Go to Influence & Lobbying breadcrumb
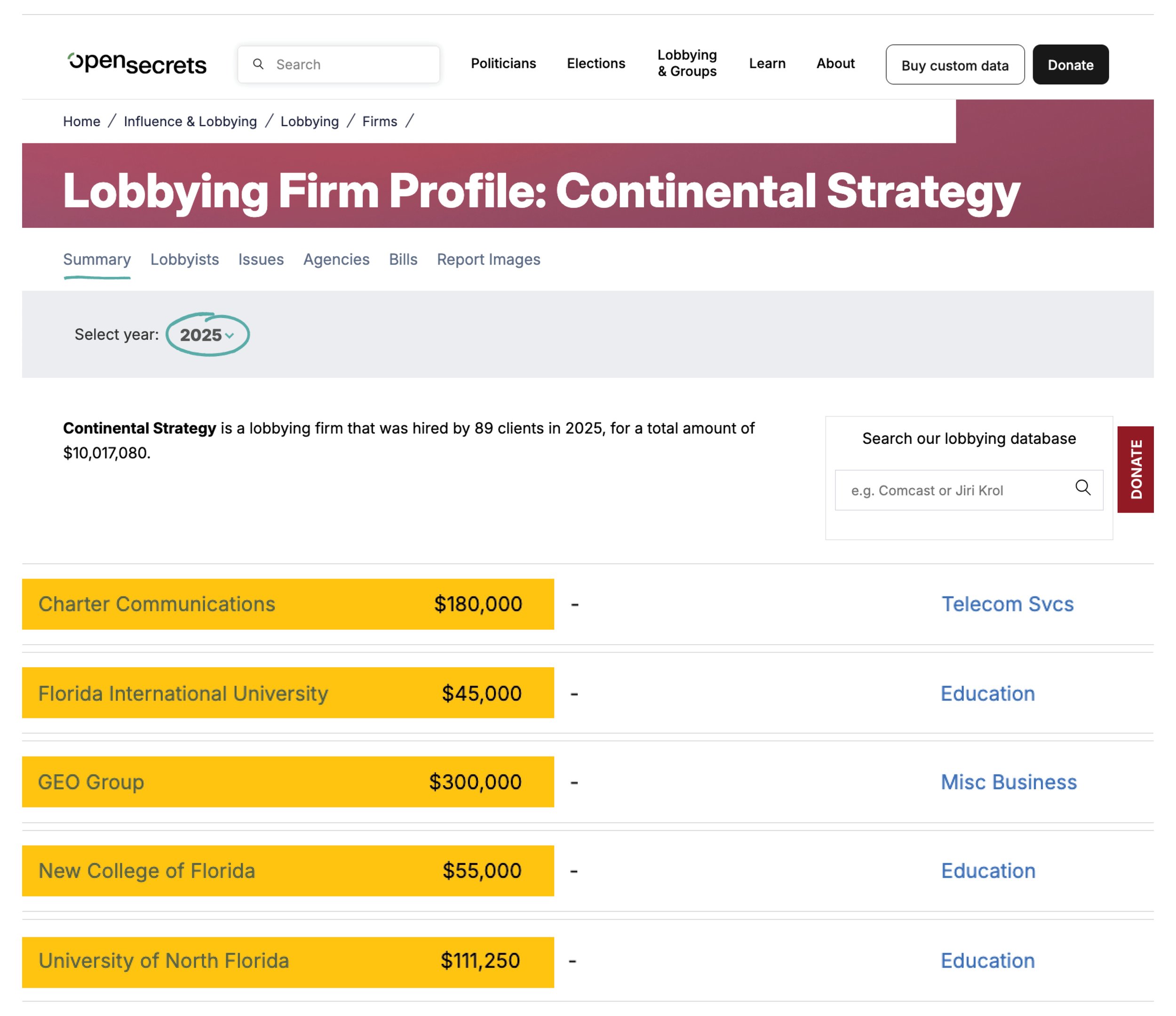This screenshot has height=1016, width=1176. click(x=190, y=121)
